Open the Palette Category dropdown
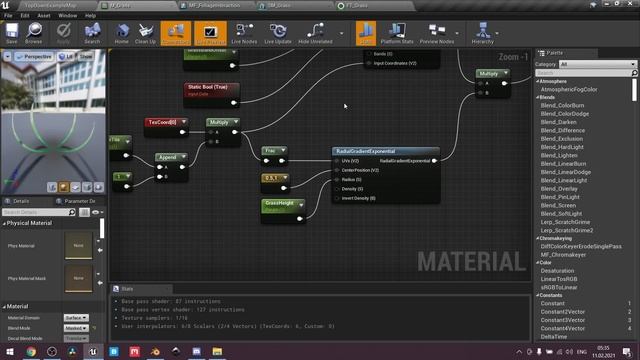640x360 pixels. pyautogui.click(x=598, y=64)
